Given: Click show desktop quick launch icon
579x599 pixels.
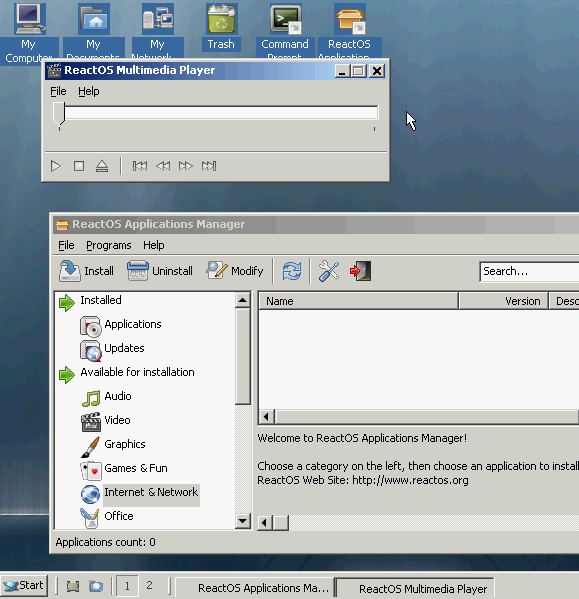Looking at the screenshot, I should 73,586.
